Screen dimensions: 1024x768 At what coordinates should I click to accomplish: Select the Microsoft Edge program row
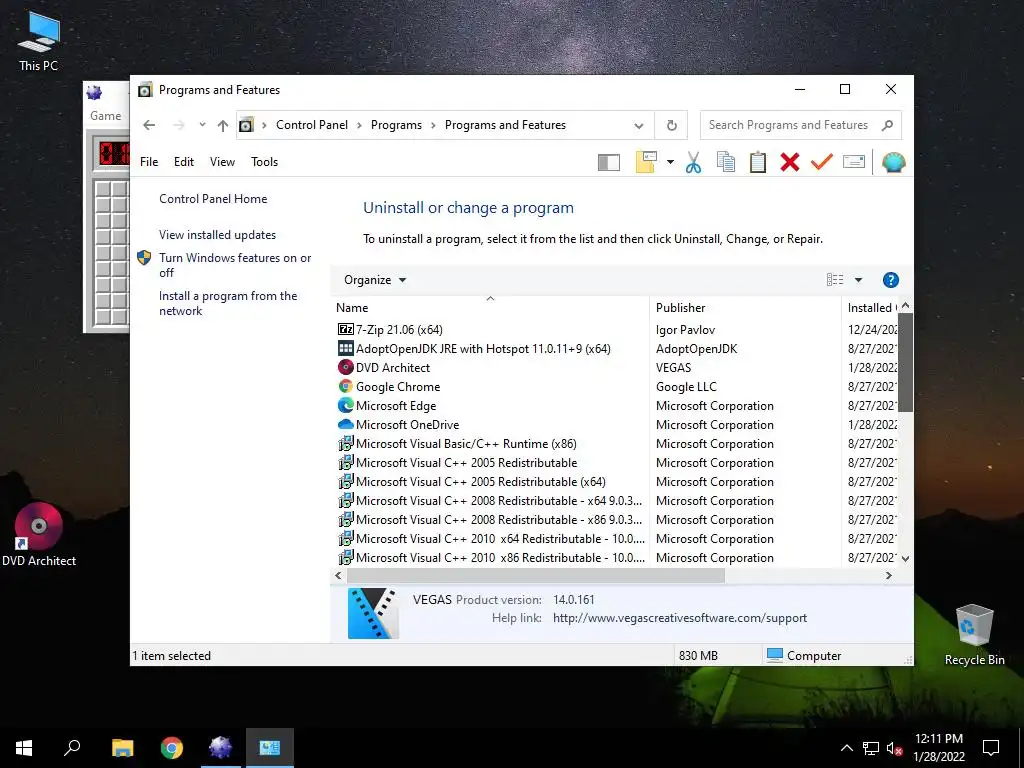614,406
